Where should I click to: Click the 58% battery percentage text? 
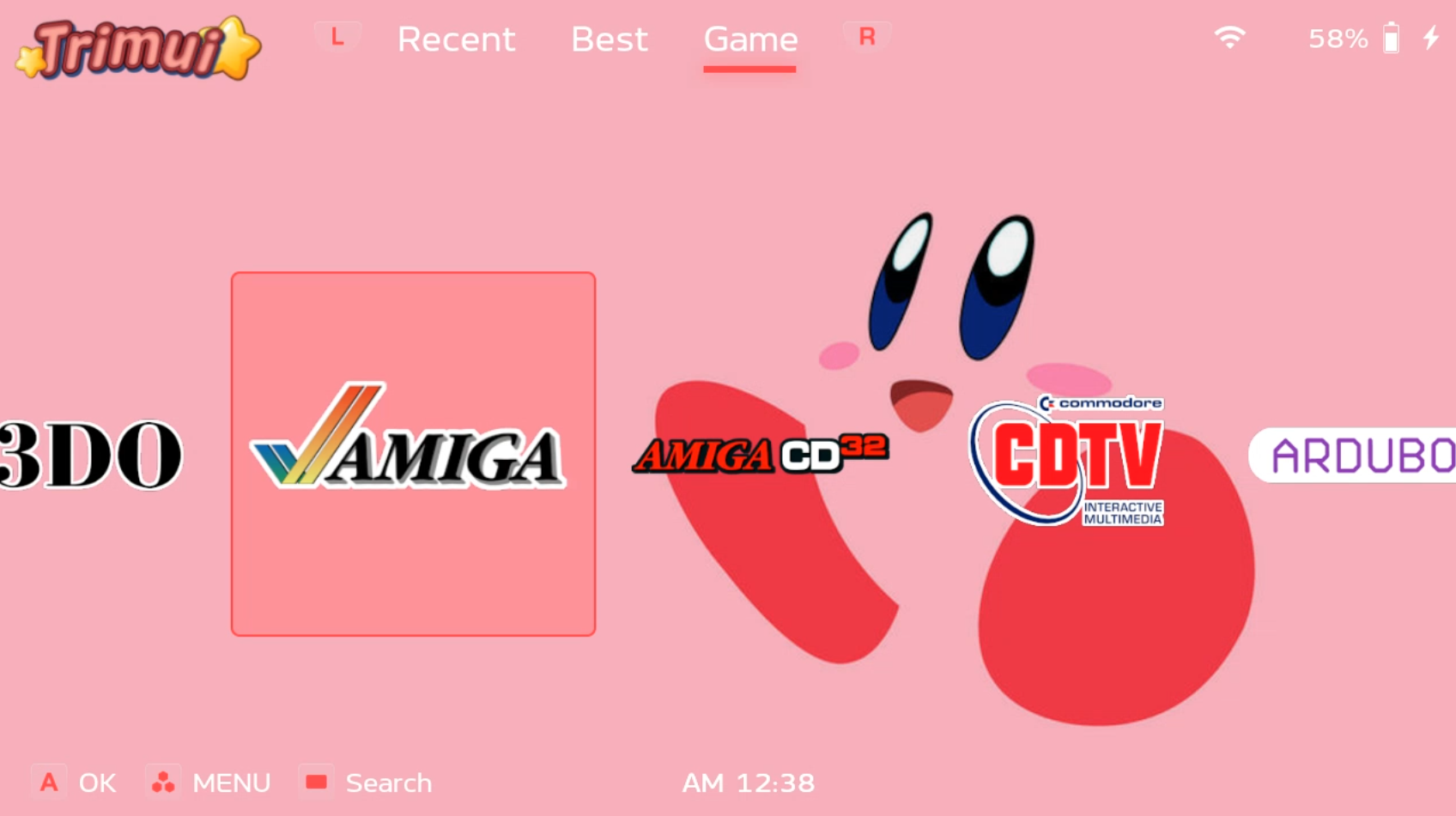coord(1337,39)
